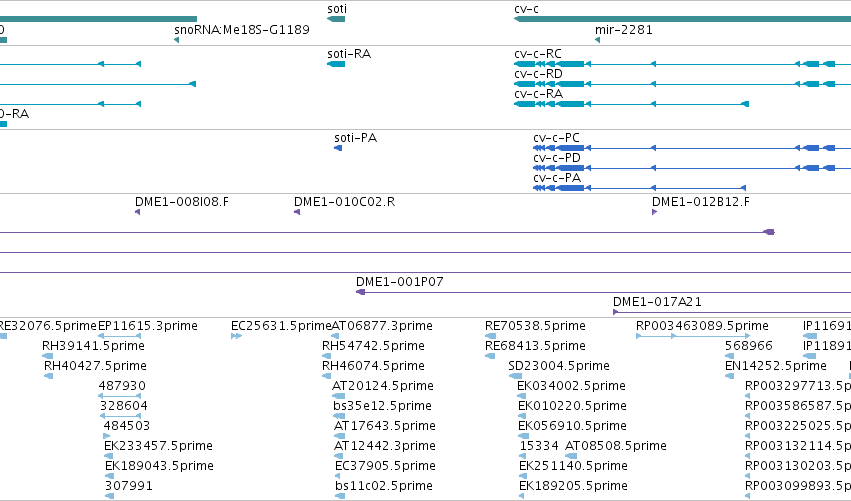The width and height of the screenshot is (851, 501).
Task: Select the cv-c-RA transcript label
Action: point(538,94)
